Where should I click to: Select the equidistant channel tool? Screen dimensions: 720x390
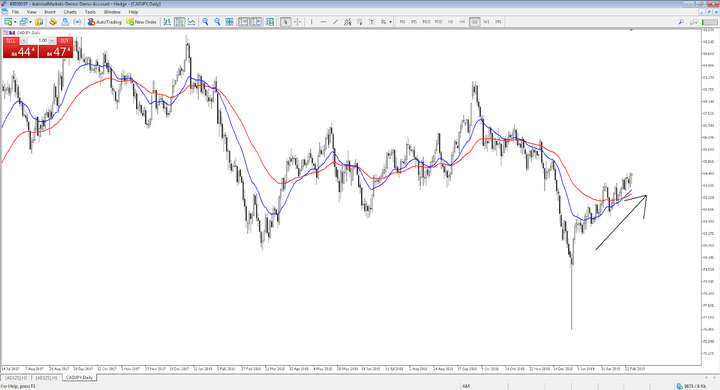(x=348, y=22)
